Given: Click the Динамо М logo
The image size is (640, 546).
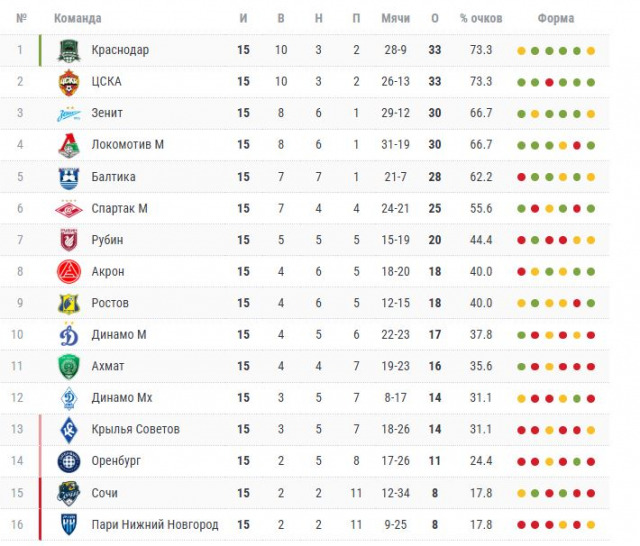Looking at the screenshot, I should pos(68,335).
